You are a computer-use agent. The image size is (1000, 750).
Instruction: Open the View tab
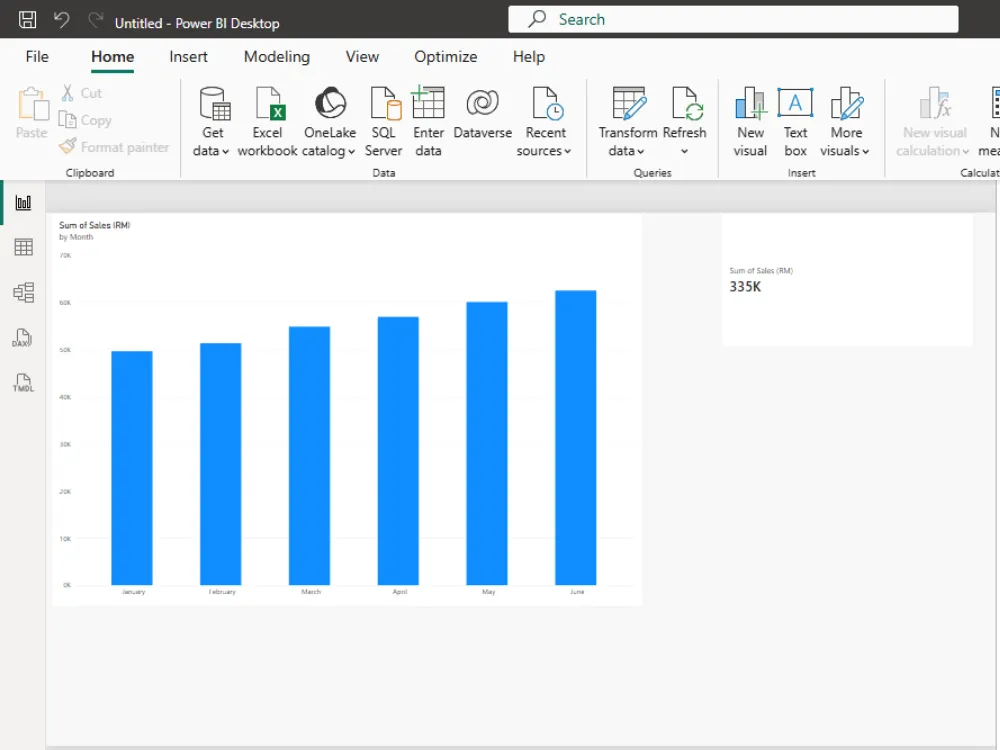[362, 57]
